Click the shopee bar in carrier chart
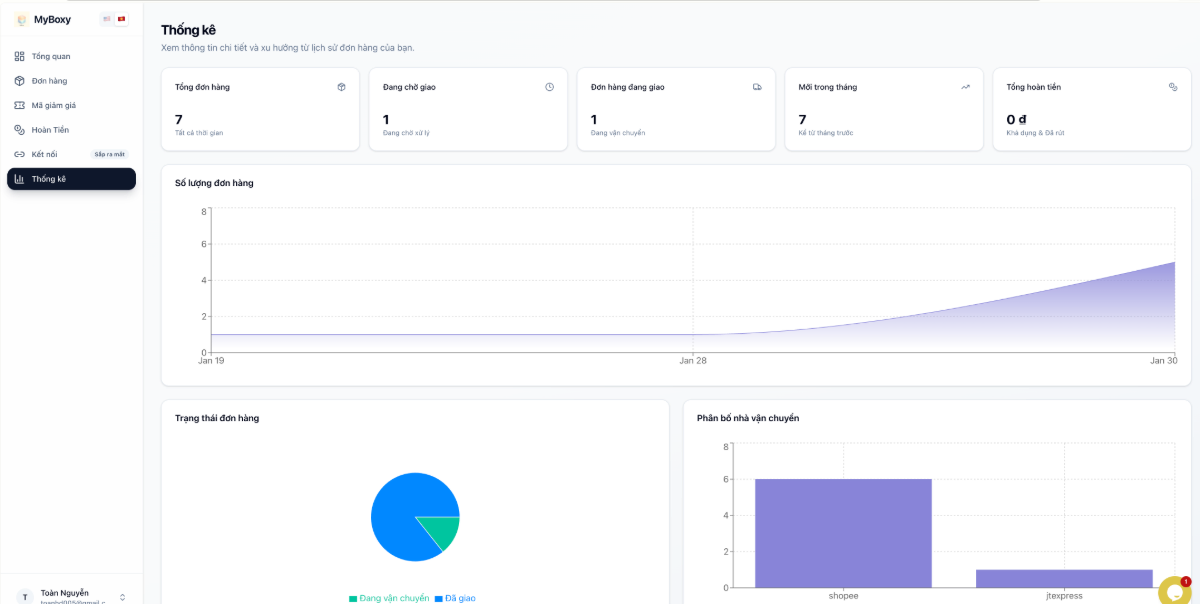 click(x=843, y=533)
